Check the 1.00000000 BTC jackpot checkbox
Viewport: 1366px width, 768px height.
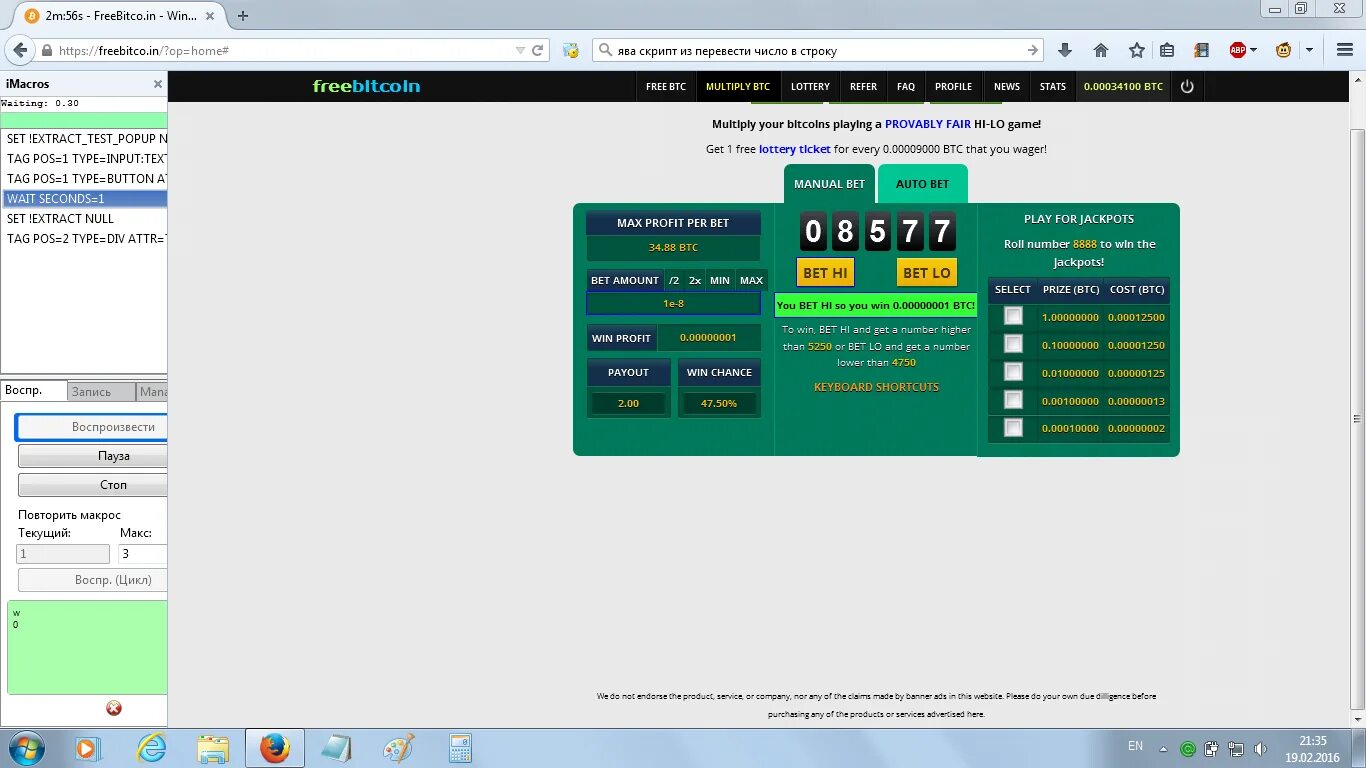click(x=1013, y=316)
